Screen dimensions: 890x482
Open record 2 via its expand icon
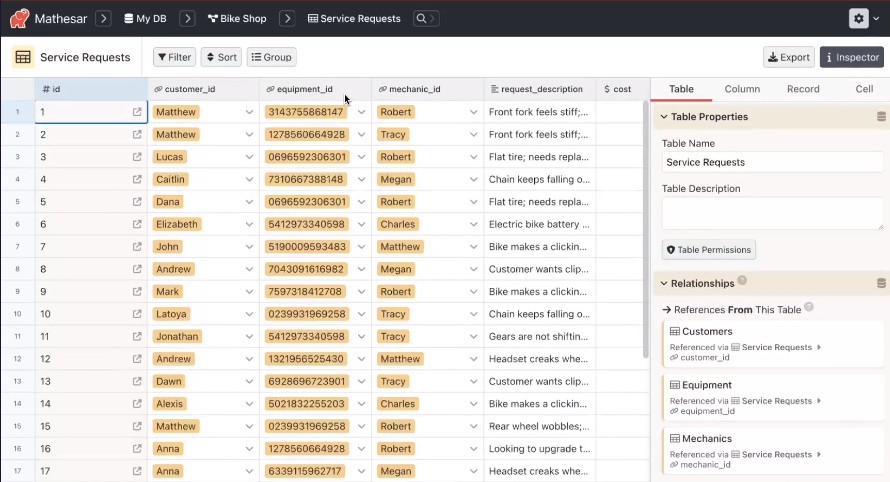click(x=137, y=135)
